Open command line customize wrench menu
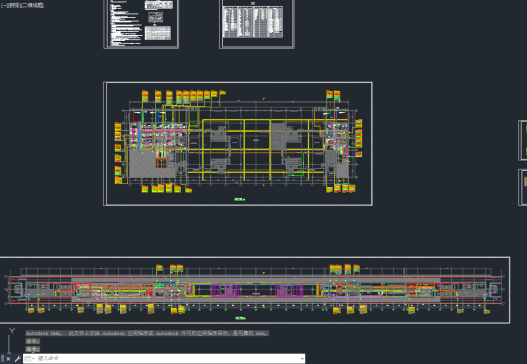This screenshot has width=527, height=364. click(x=17, y=359)
